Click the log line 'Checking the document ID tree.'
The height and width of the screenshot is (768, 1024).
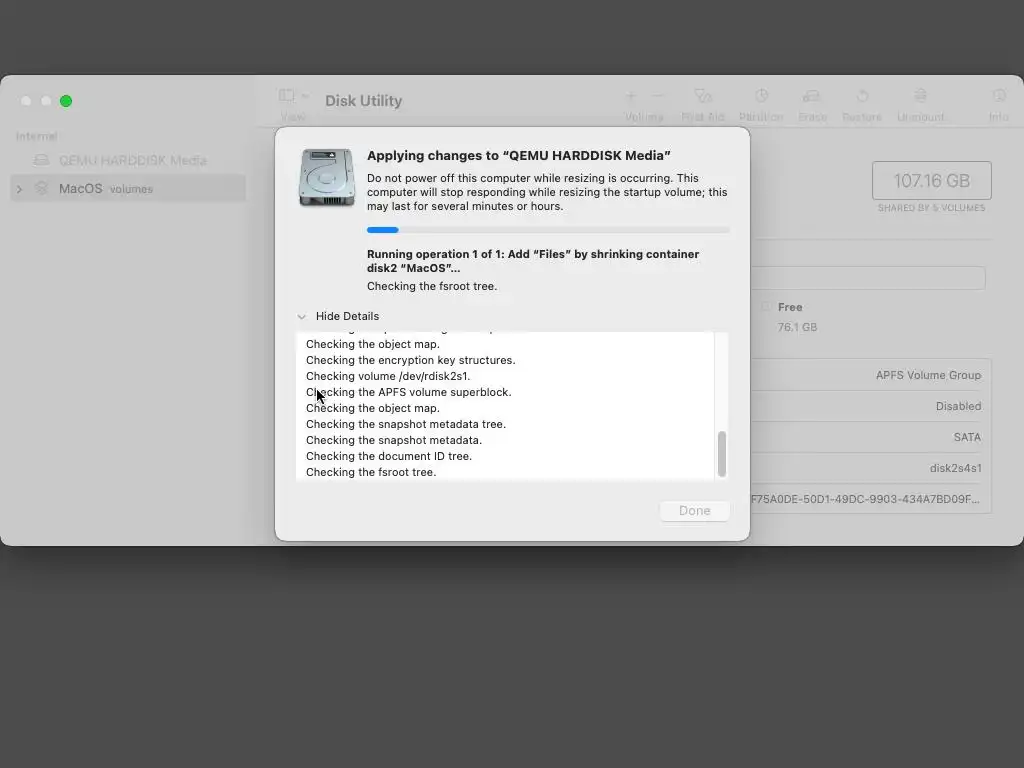389,456
